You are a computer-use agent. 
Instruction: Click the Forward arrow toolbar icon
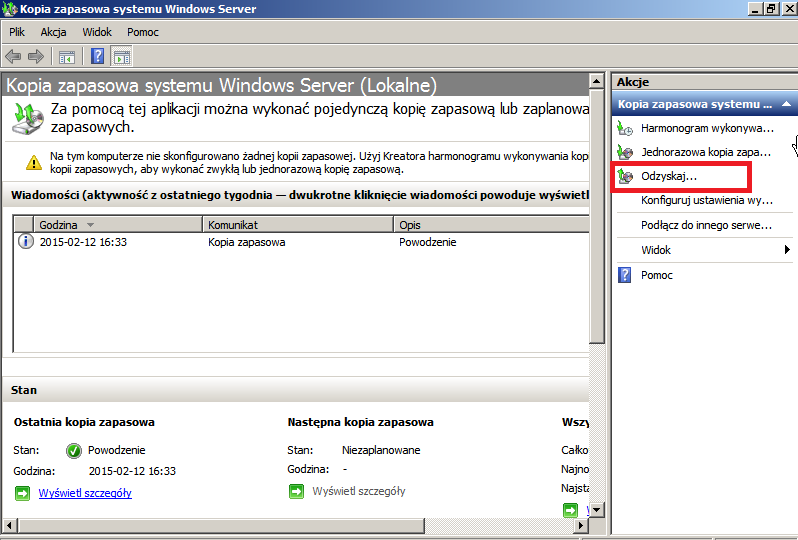coord(36,56)
